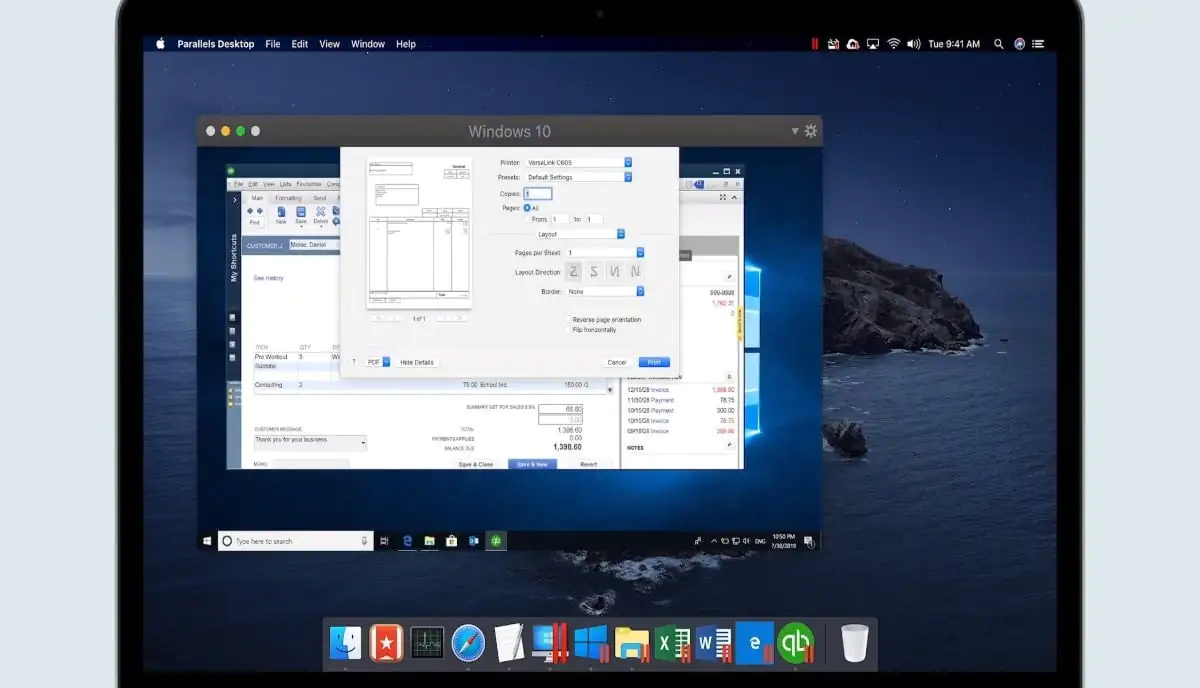Launch Excel from the dock

click(672, 642)
